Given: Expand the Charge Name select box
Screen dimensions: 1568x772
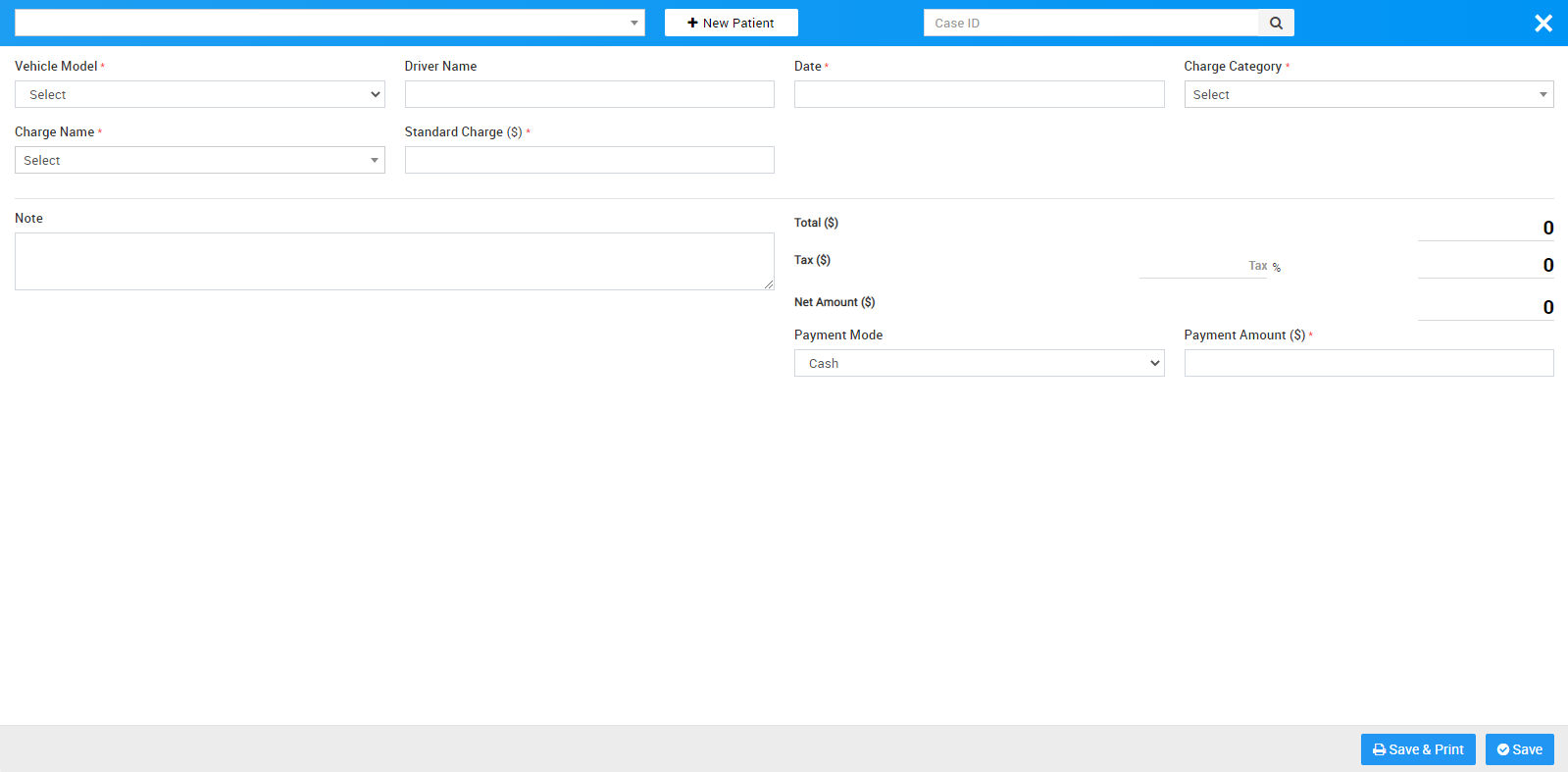Looking at the screenshot, I should (199, 161).
